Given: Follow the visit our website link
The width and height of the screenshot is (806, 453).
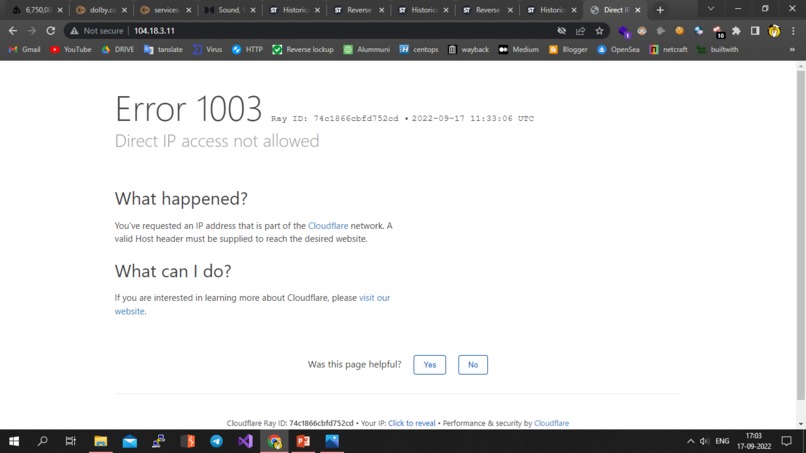Looking at the screenshot, I should coord(252,304).
